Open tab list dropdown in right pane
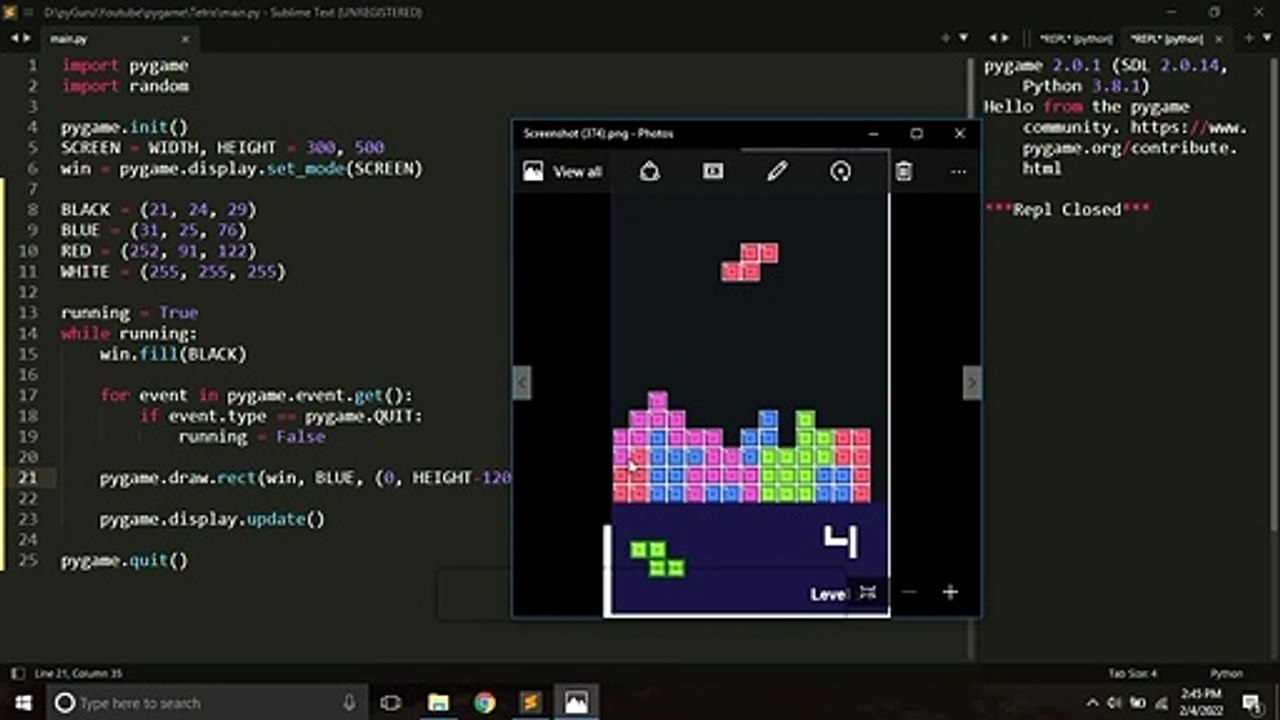Image resolution: width=1280 pixels, height=720 pixels. 1267,38
